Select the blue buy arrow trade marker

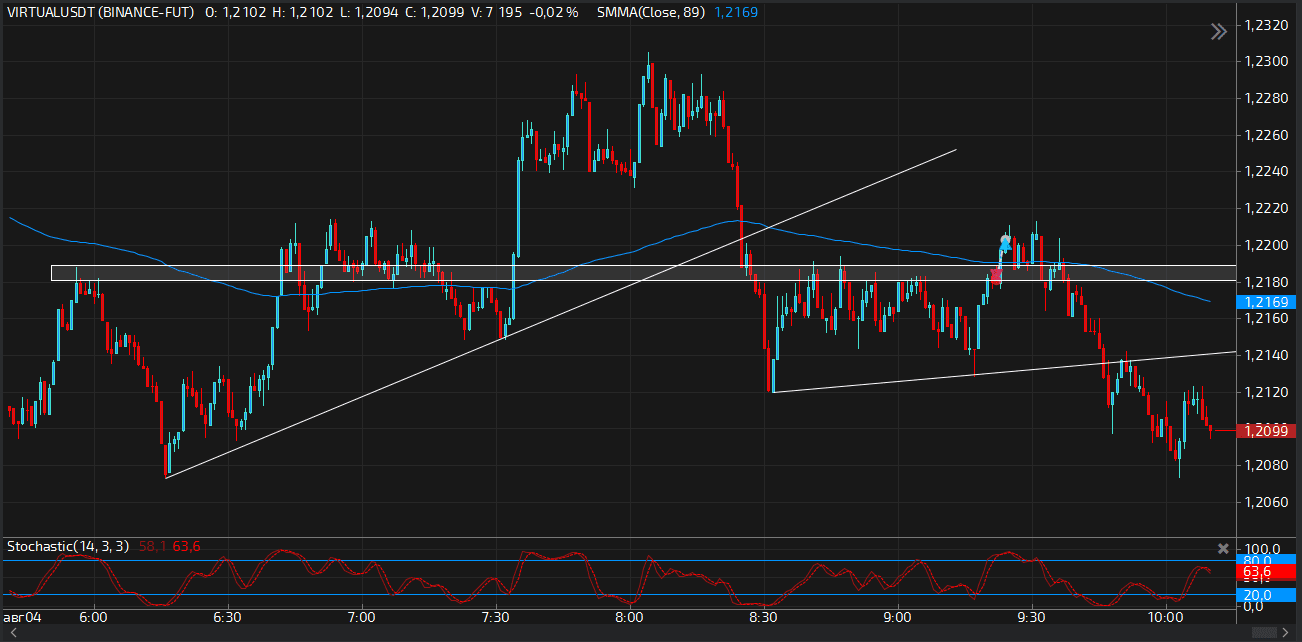(1005, 243)
